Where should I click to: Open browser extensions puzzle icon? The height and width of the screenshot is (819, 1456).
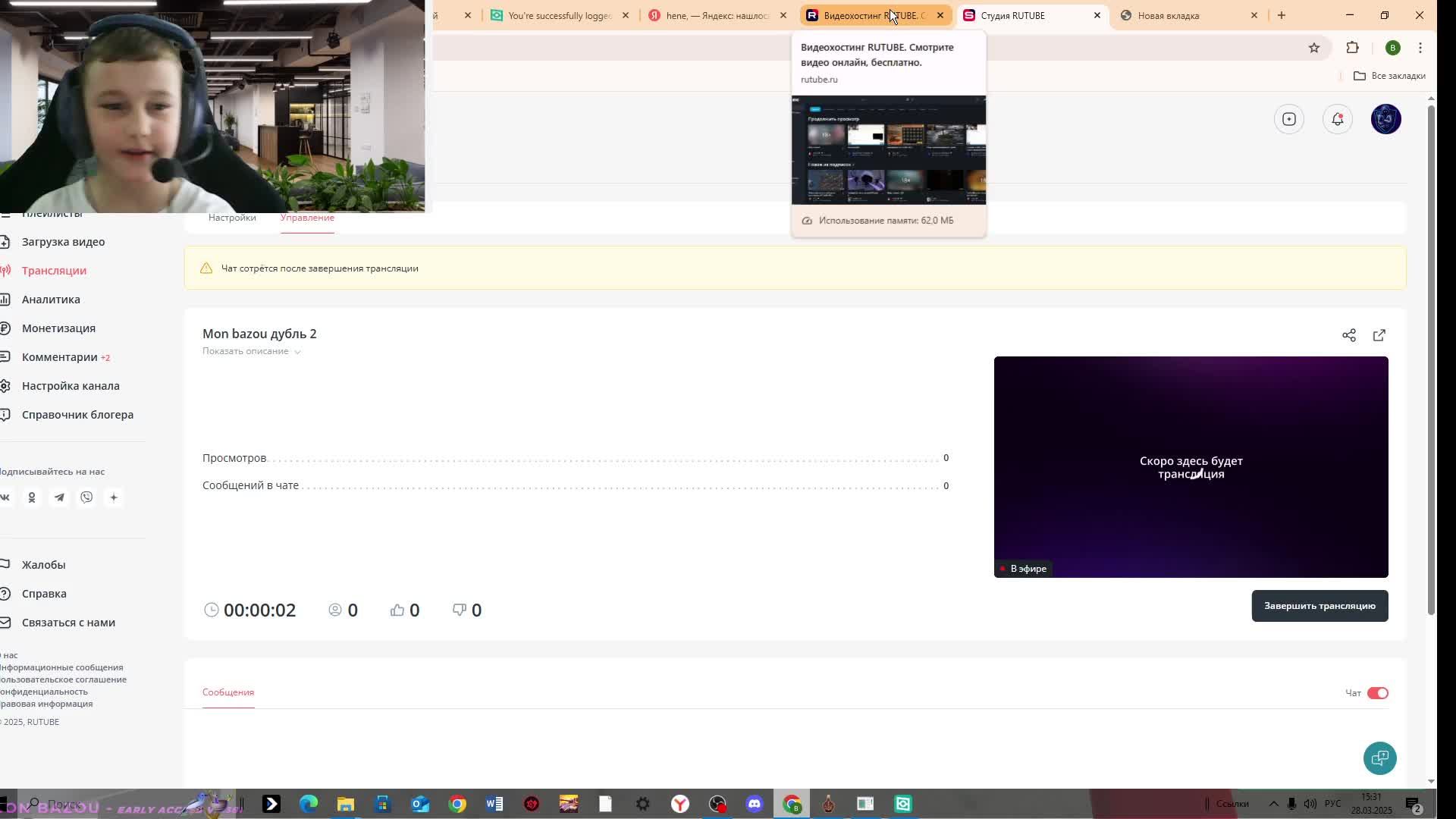[1352, 48]
